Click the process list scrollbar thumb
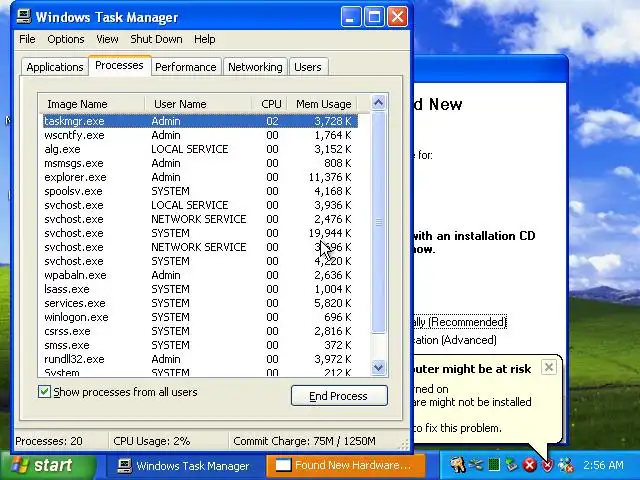 (378, 222)
